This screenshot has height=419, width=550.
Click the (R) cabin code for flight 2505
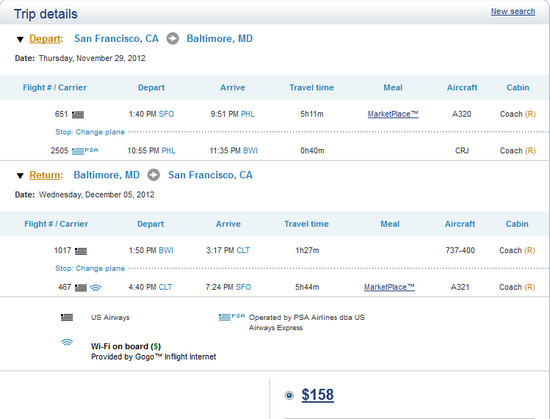530,151
